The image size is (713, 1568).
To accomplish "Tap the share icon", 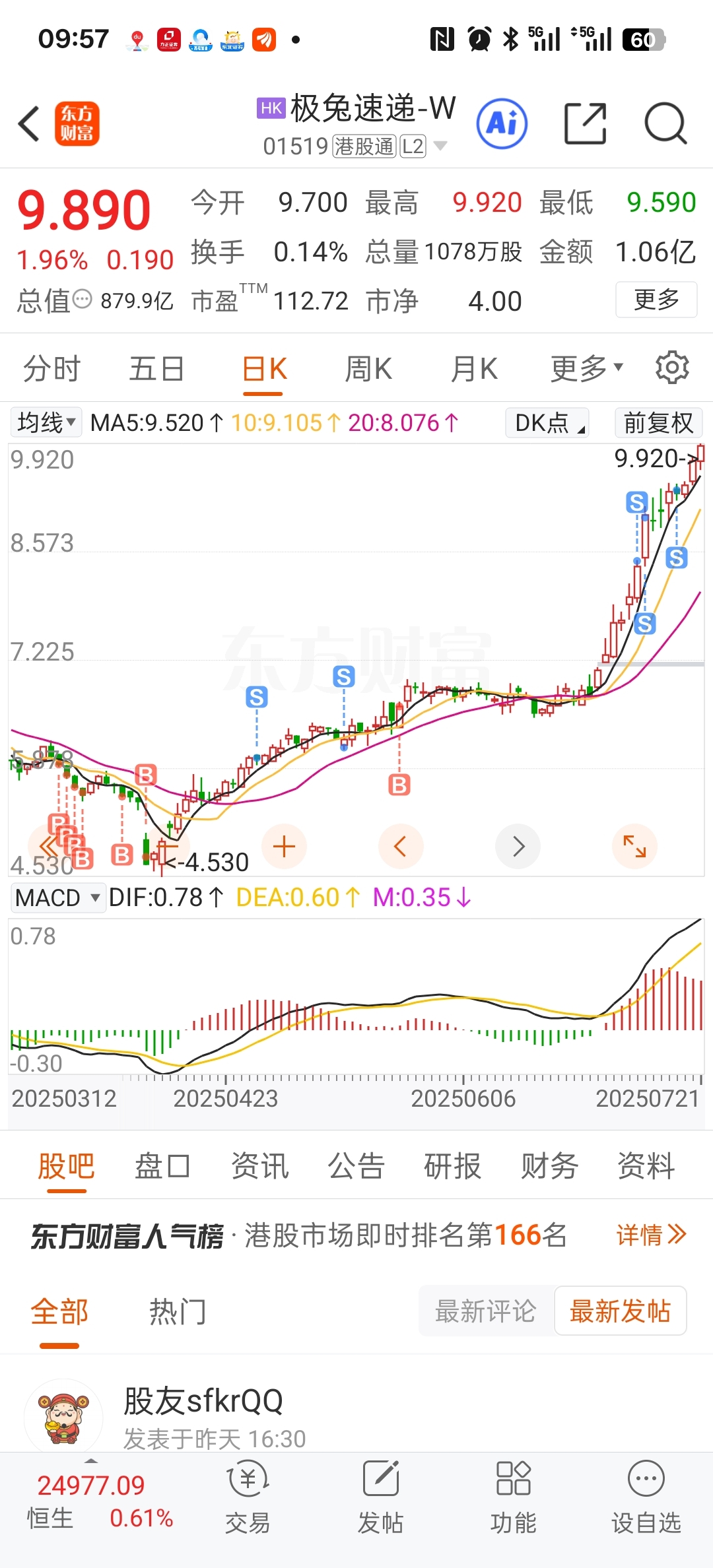I will (586, 123).
